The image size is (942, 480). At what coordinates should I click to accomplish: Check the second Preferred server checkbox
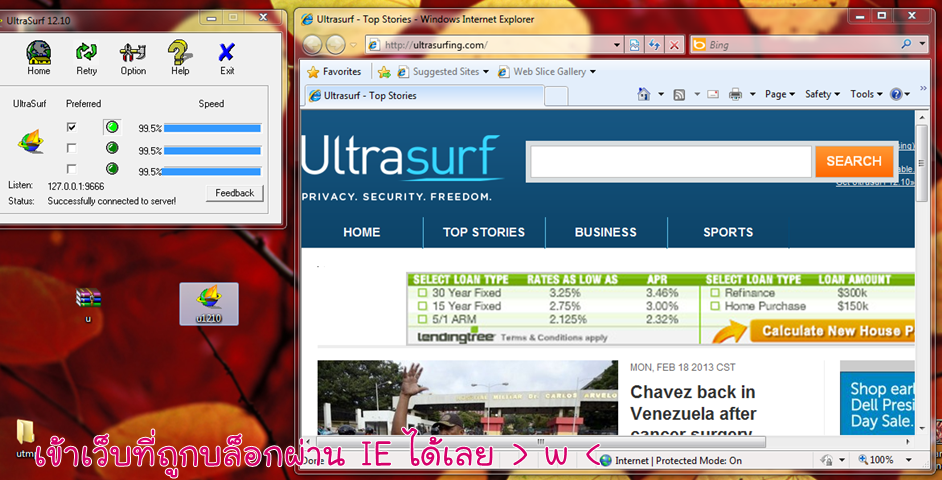pos(71,148)
